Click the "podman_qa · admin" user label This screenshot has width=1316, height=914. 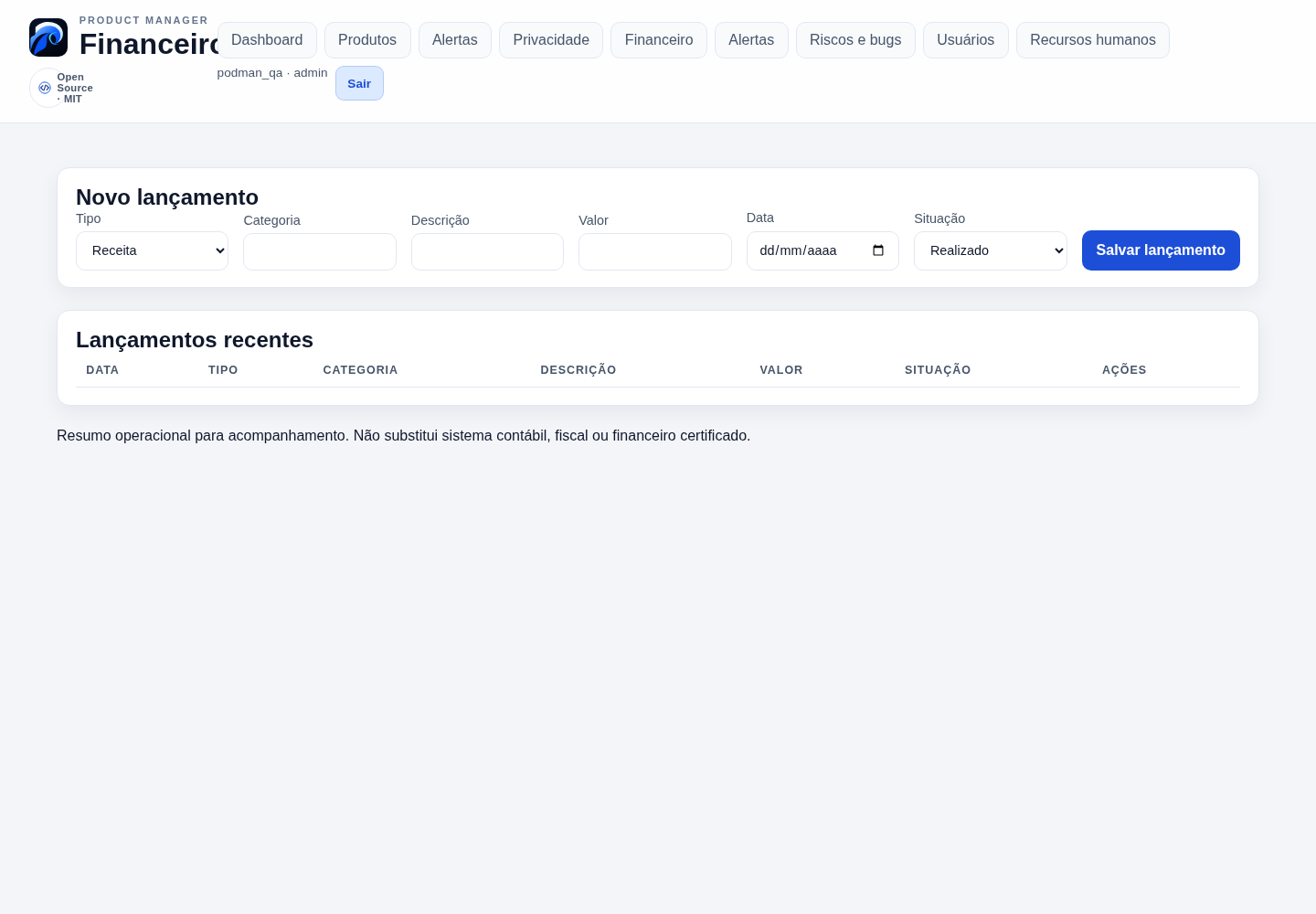point(272,73)
